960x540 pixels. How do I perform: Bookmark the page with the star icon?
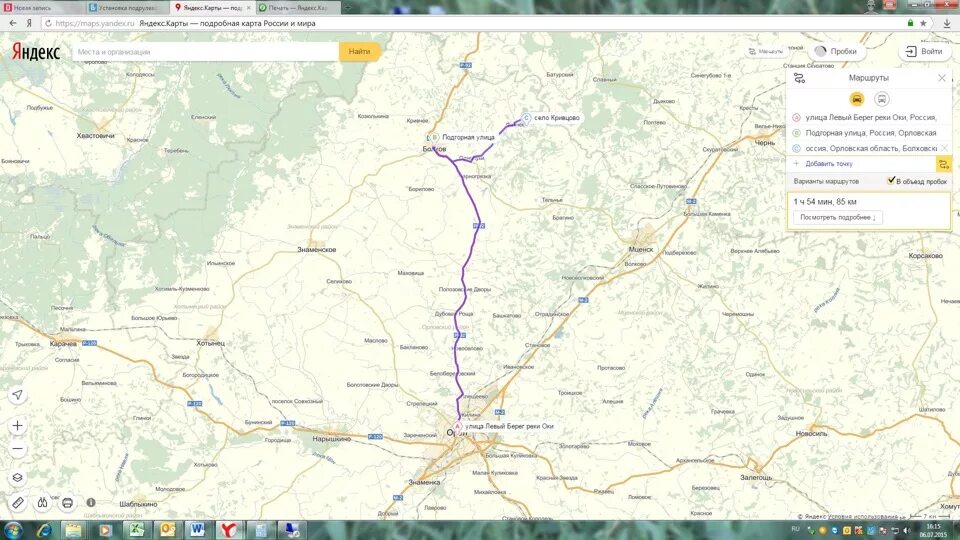[923, 23]
